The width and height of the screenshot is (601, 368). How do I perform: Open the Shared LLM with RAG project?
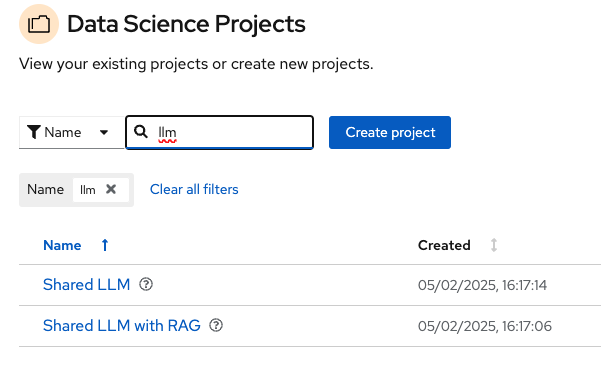[122, 325]
